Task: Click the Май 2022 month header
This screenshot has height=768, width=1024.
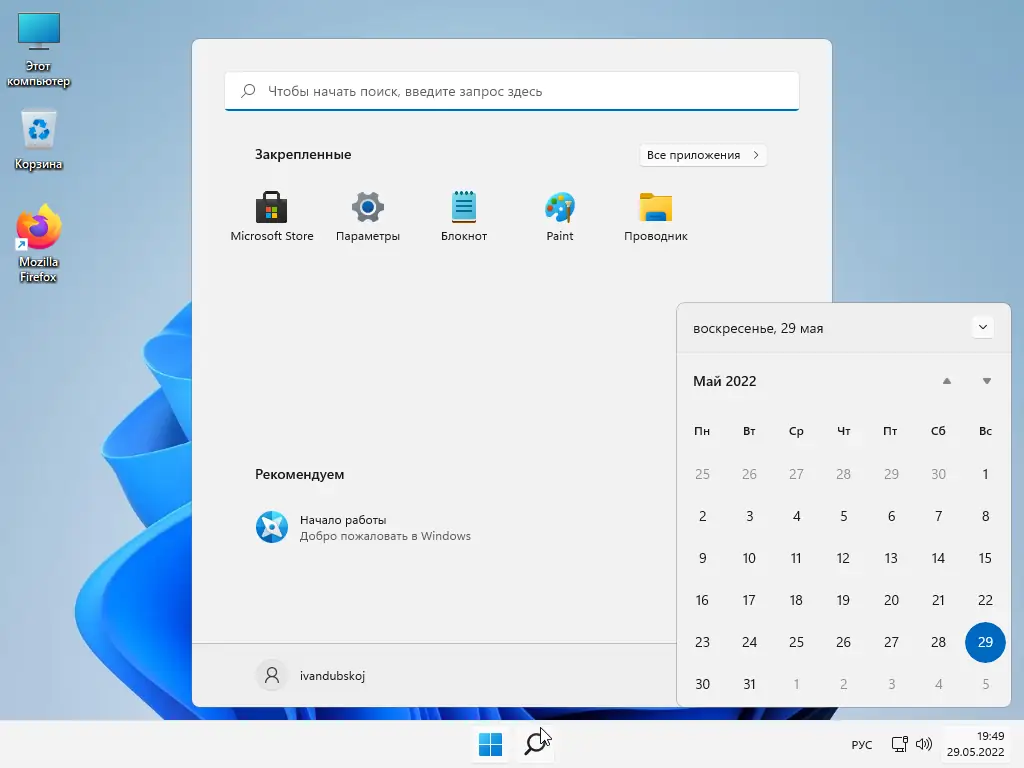Action: point(724,381)
